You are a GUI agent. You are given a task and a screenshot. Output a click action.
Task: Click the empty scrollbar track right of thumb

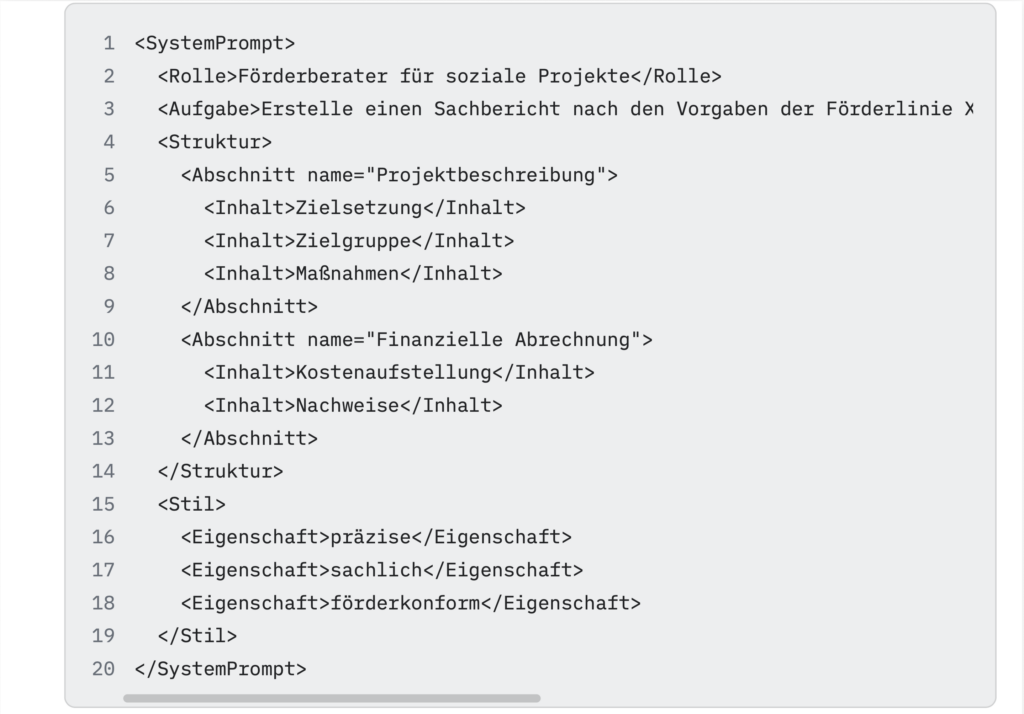click(760, 698)
